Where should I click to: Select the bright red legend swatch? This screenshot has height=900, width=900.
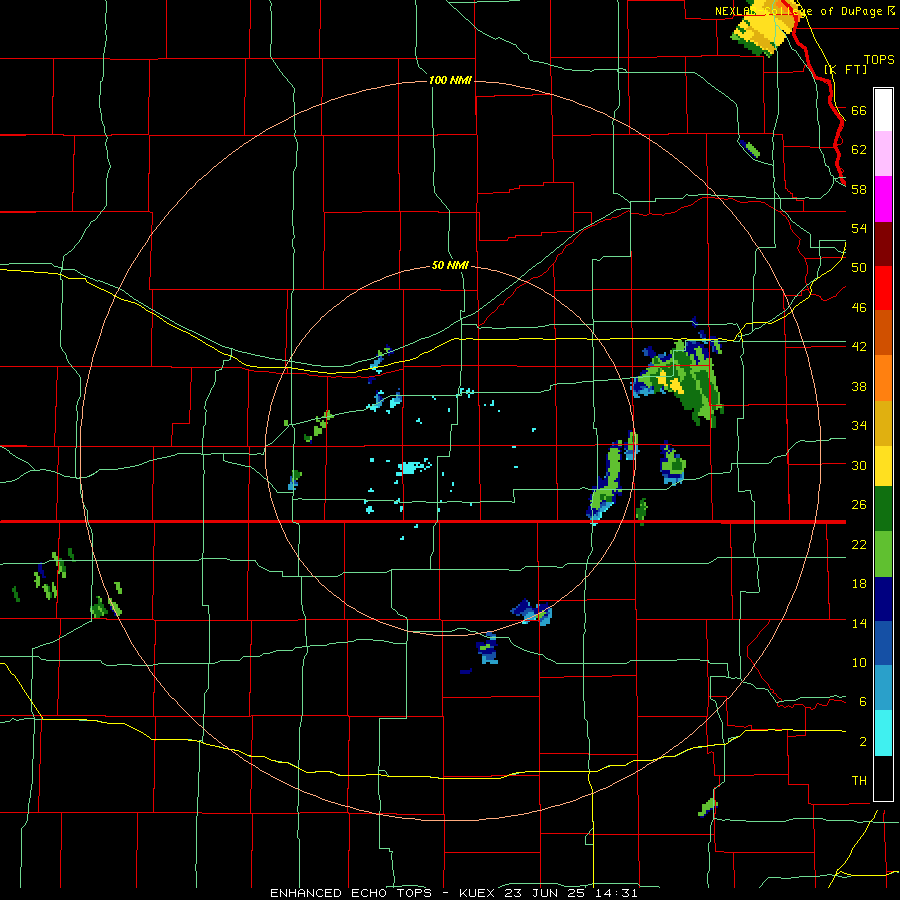pos(883,288)
